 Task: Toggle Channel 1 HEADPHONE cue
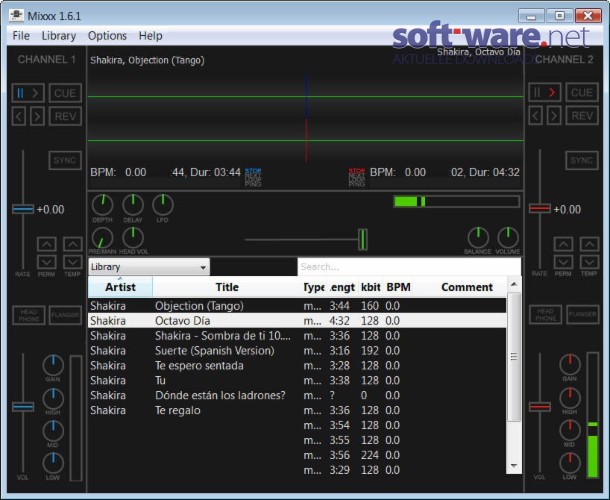(29, 315)
